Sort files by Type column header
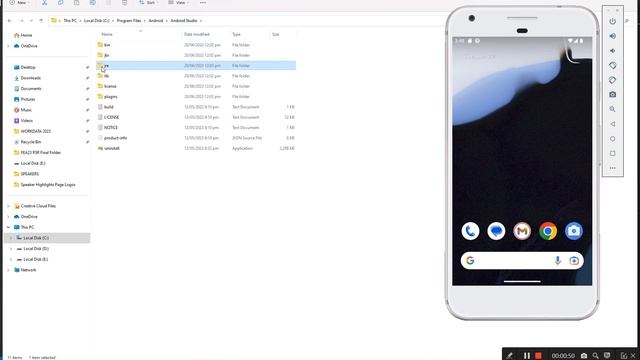Viewport: 640px width, 360px height. (236, 34)
